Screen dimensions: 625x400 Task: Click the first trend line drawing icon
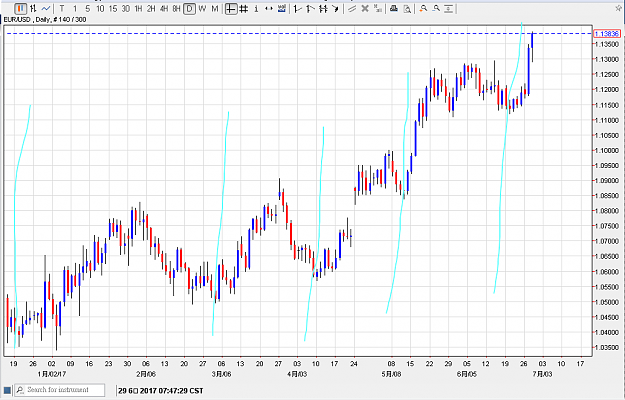(x=297, y=8)
